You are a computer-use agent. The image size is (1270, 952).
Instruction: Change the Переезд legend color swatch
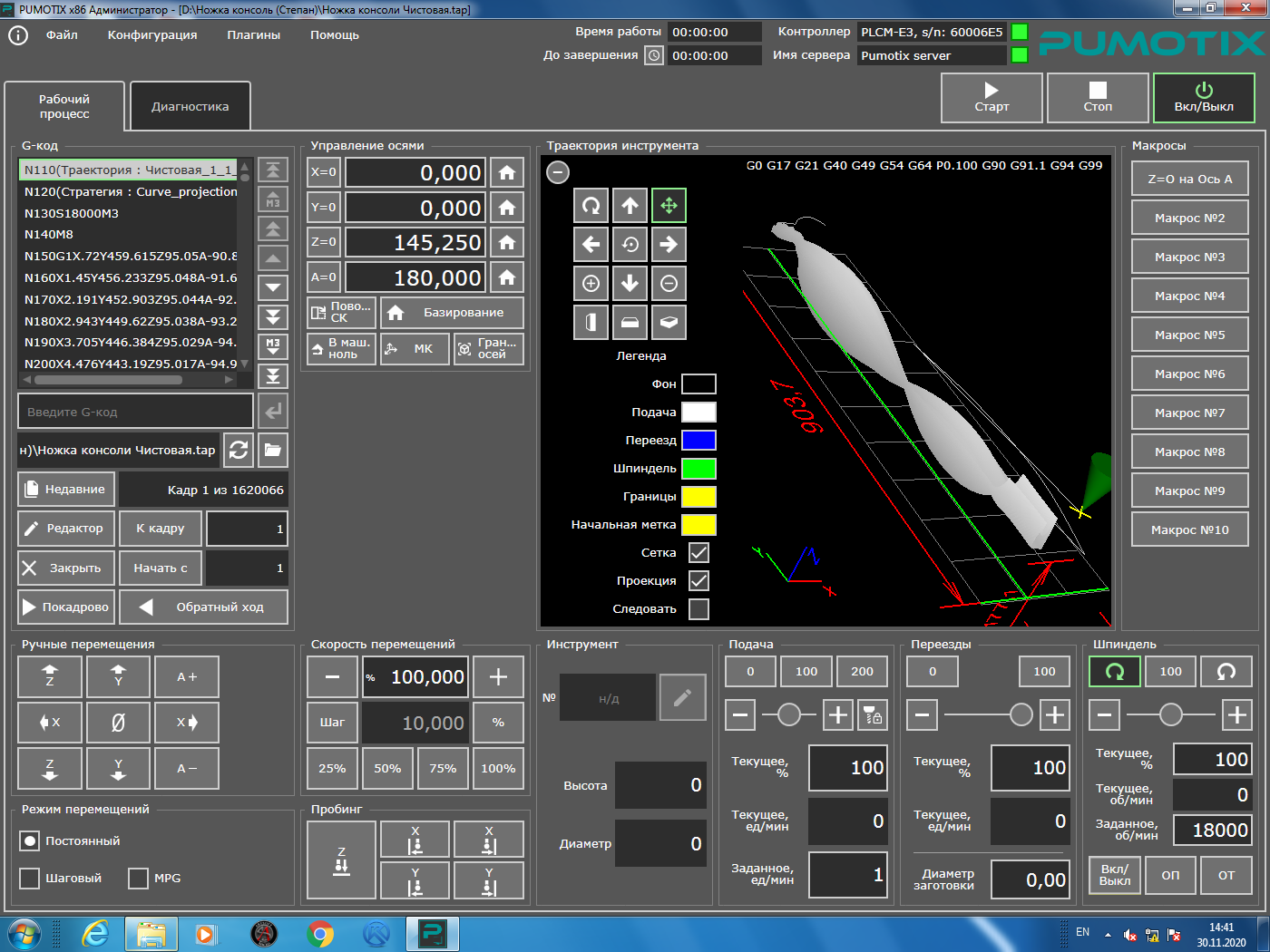[x=698, y=441]
